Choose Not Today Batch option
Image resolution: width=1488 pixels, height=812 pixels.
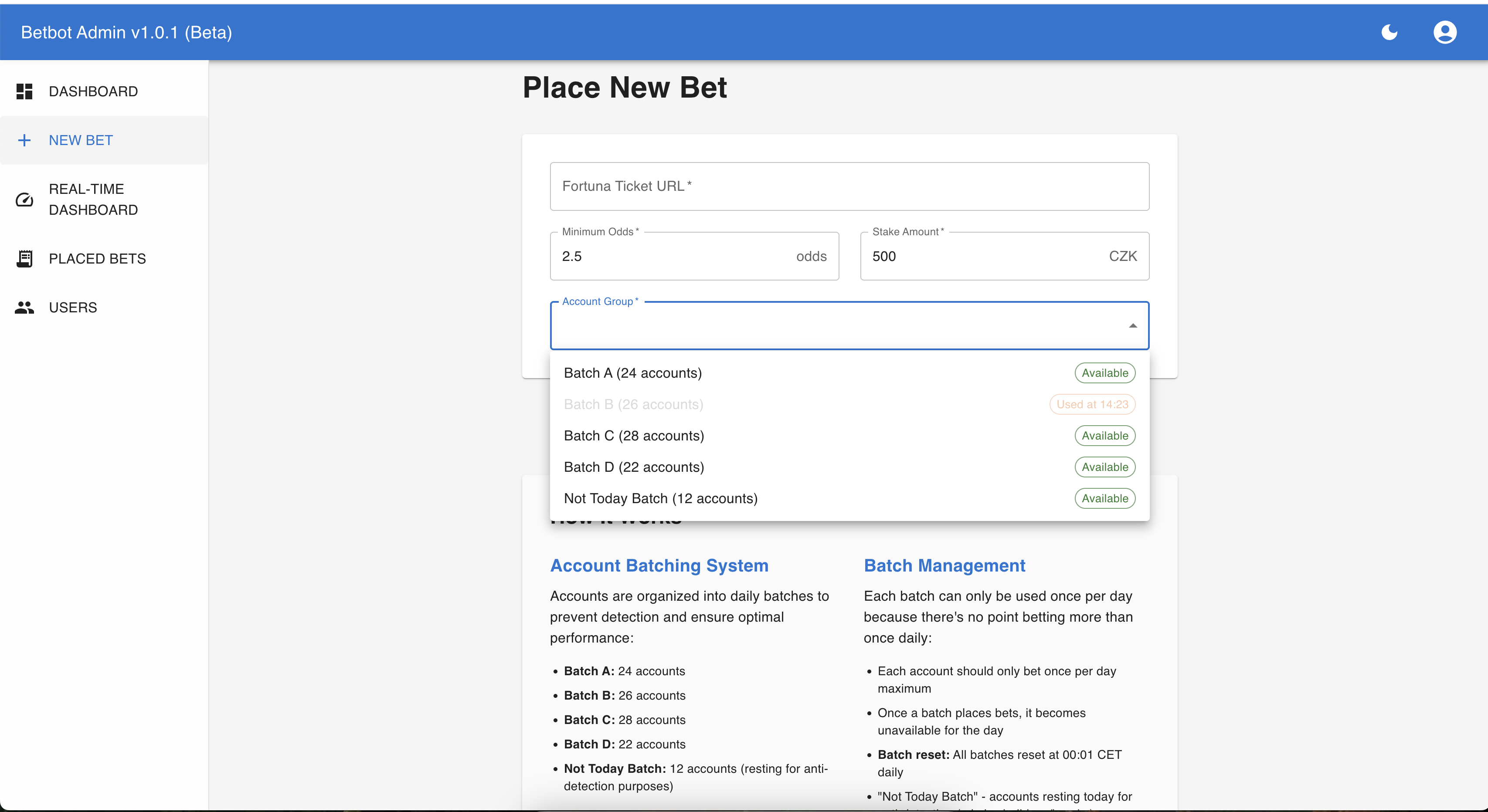[660, 498]
